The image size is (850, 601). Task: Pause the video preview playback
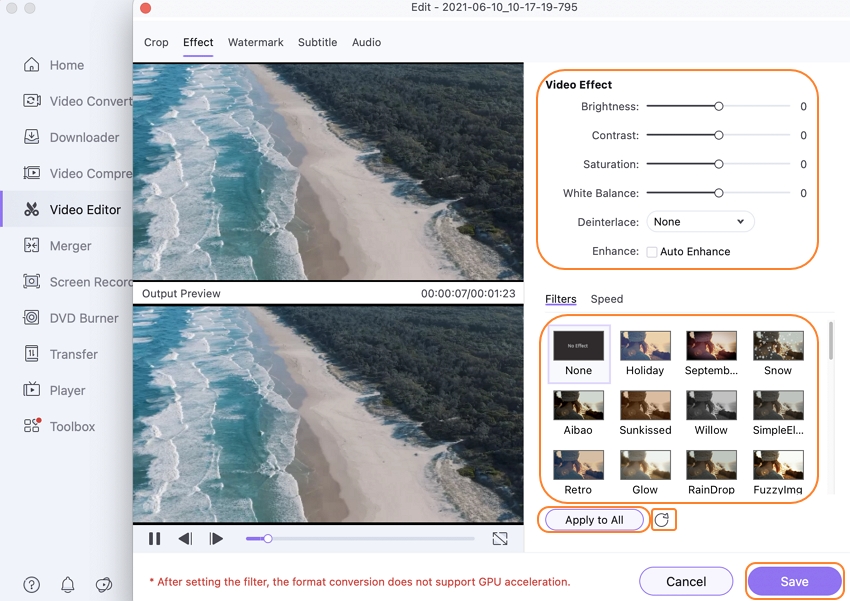(x=154, y=539)
